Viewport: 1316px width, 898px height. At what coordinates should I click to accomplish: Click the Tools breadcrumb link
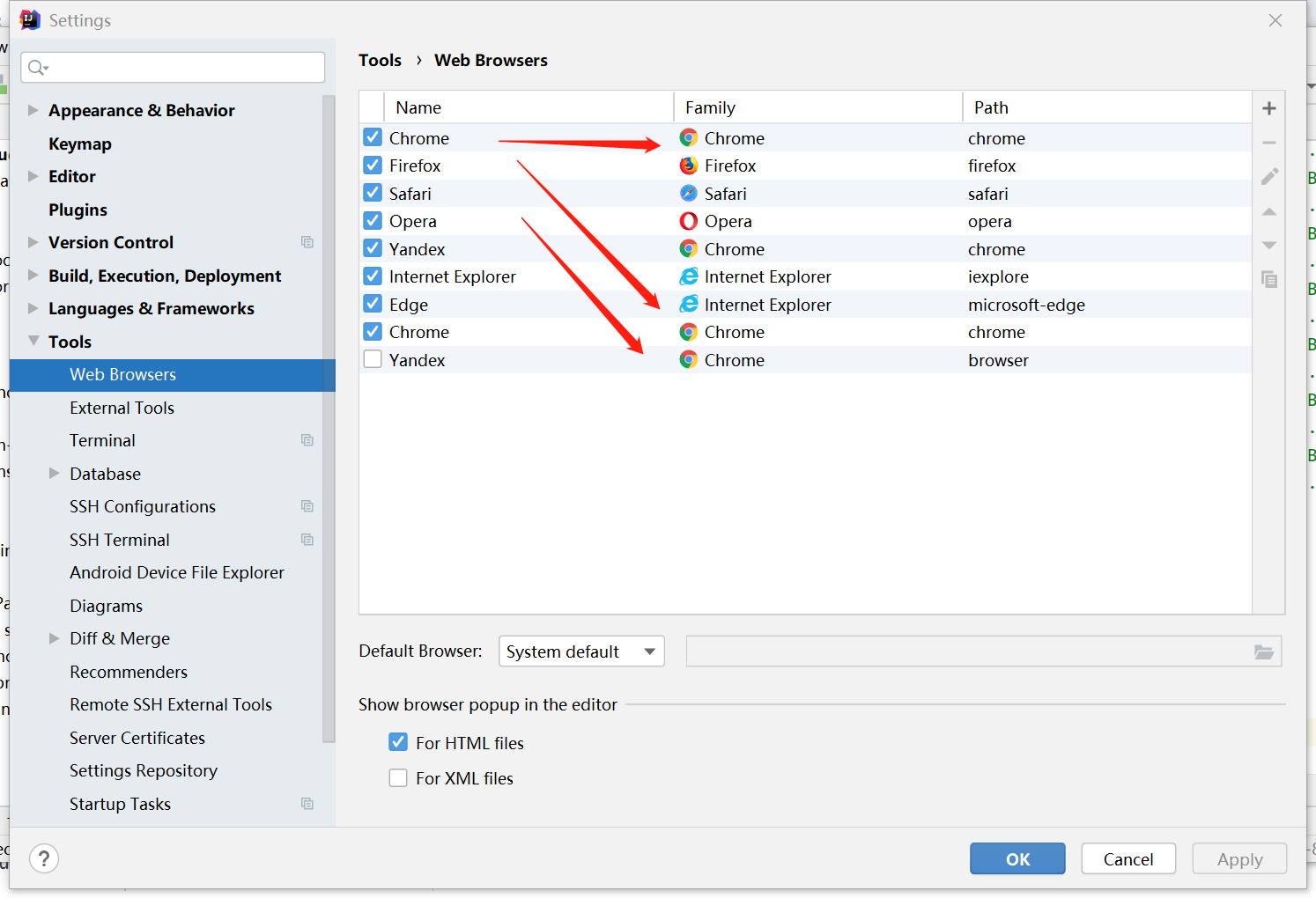click(x=380, y=60)
